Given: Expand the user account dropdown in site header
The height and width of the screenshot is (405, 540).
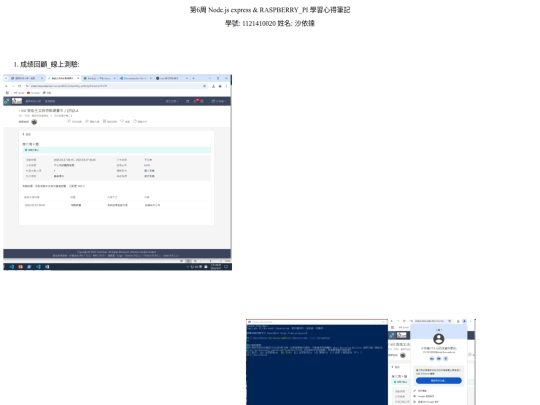Looking at the screenshot, I should click(x=219, y=101).
